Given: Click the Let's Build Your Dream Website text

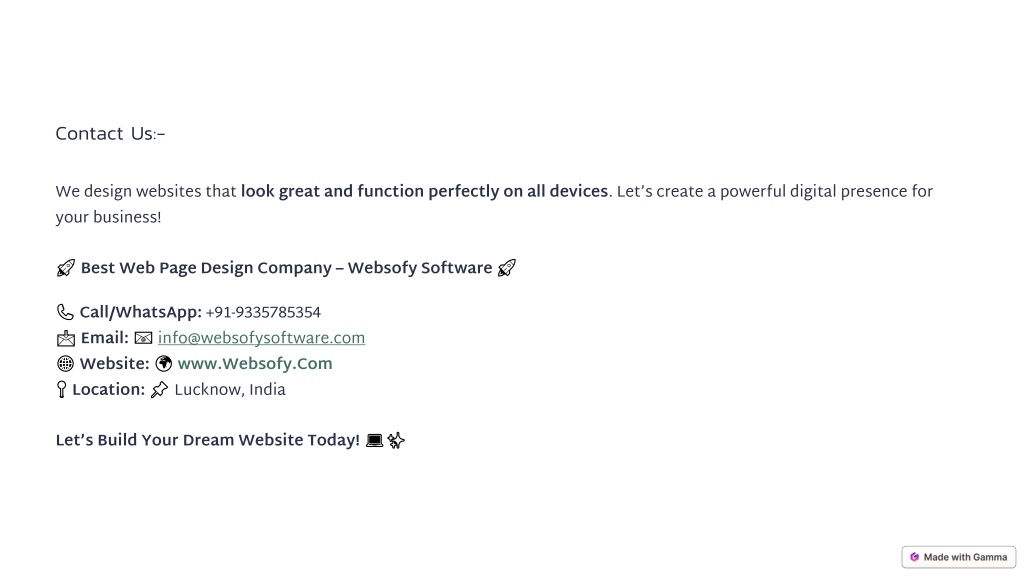Looking at the screenshot, I should pos(208,440).
